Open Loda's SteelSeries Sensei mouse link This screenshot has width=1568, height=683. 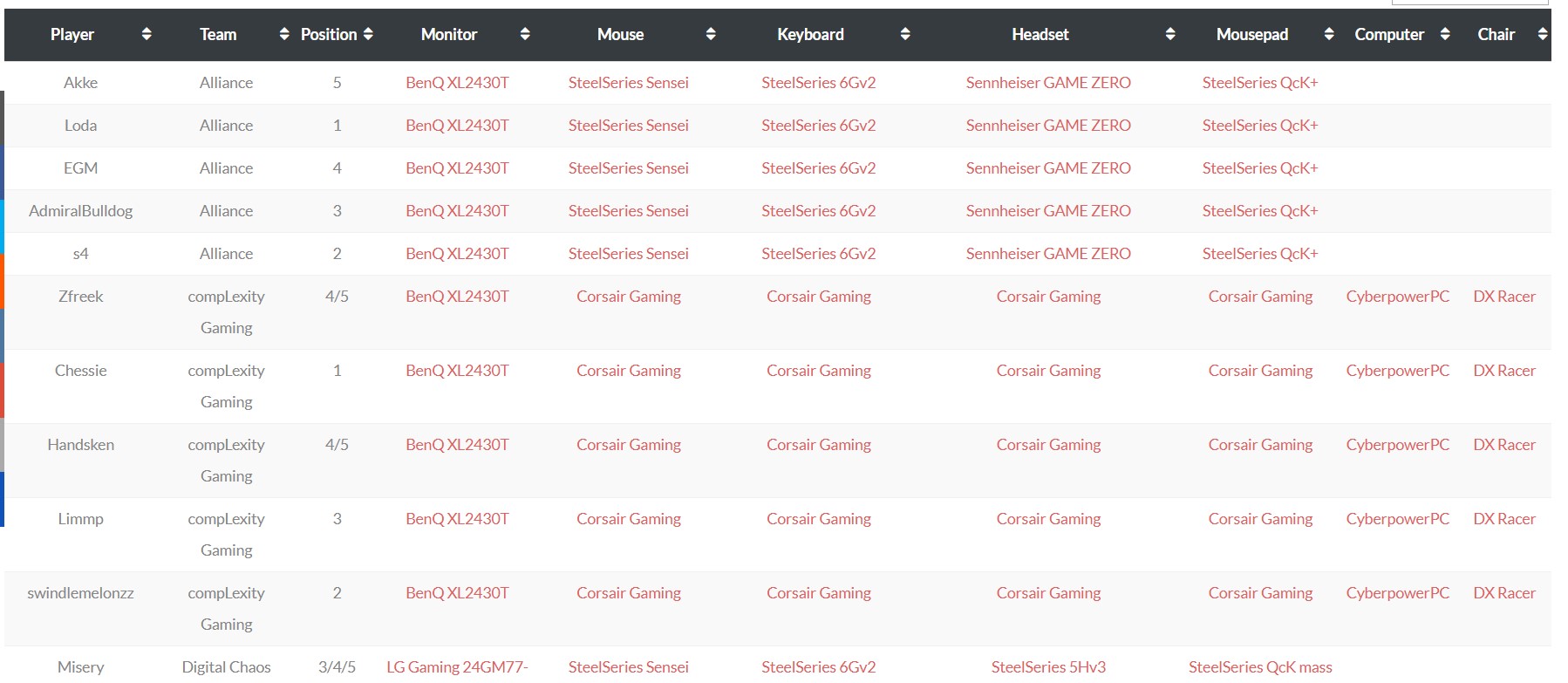628,126
